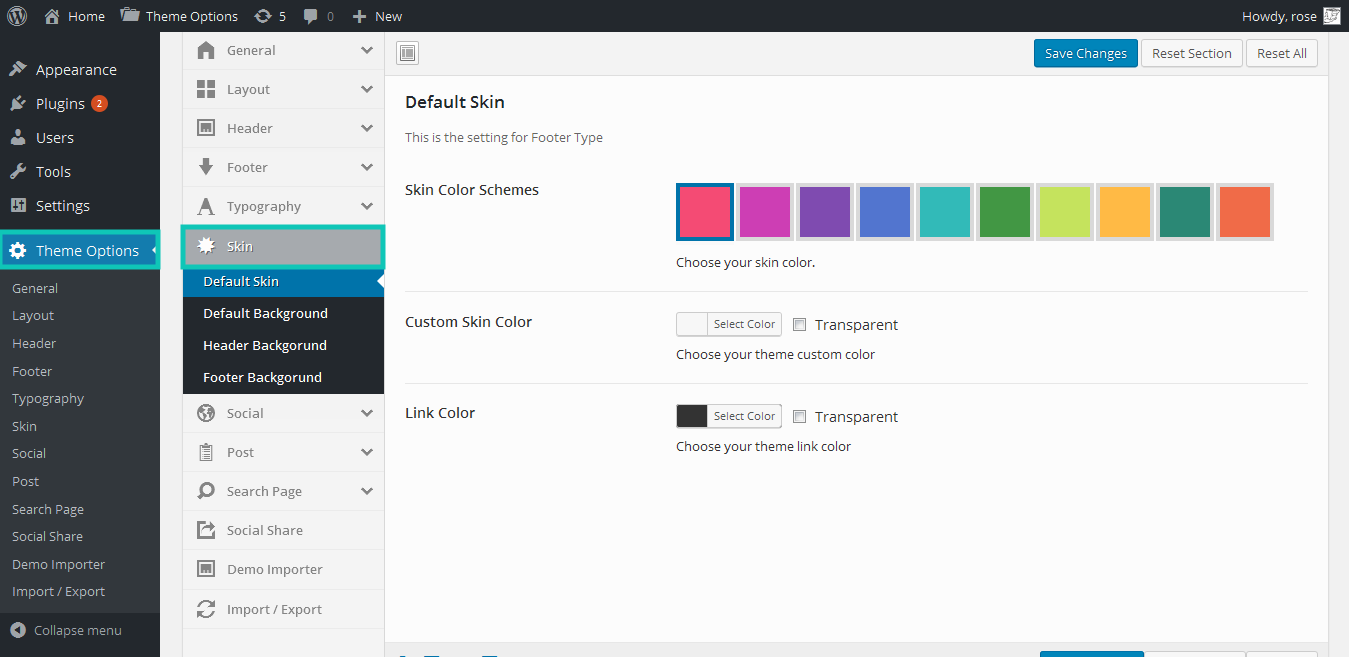
Task: Open Search Page in left admin submenu
Action: [48, 509]
